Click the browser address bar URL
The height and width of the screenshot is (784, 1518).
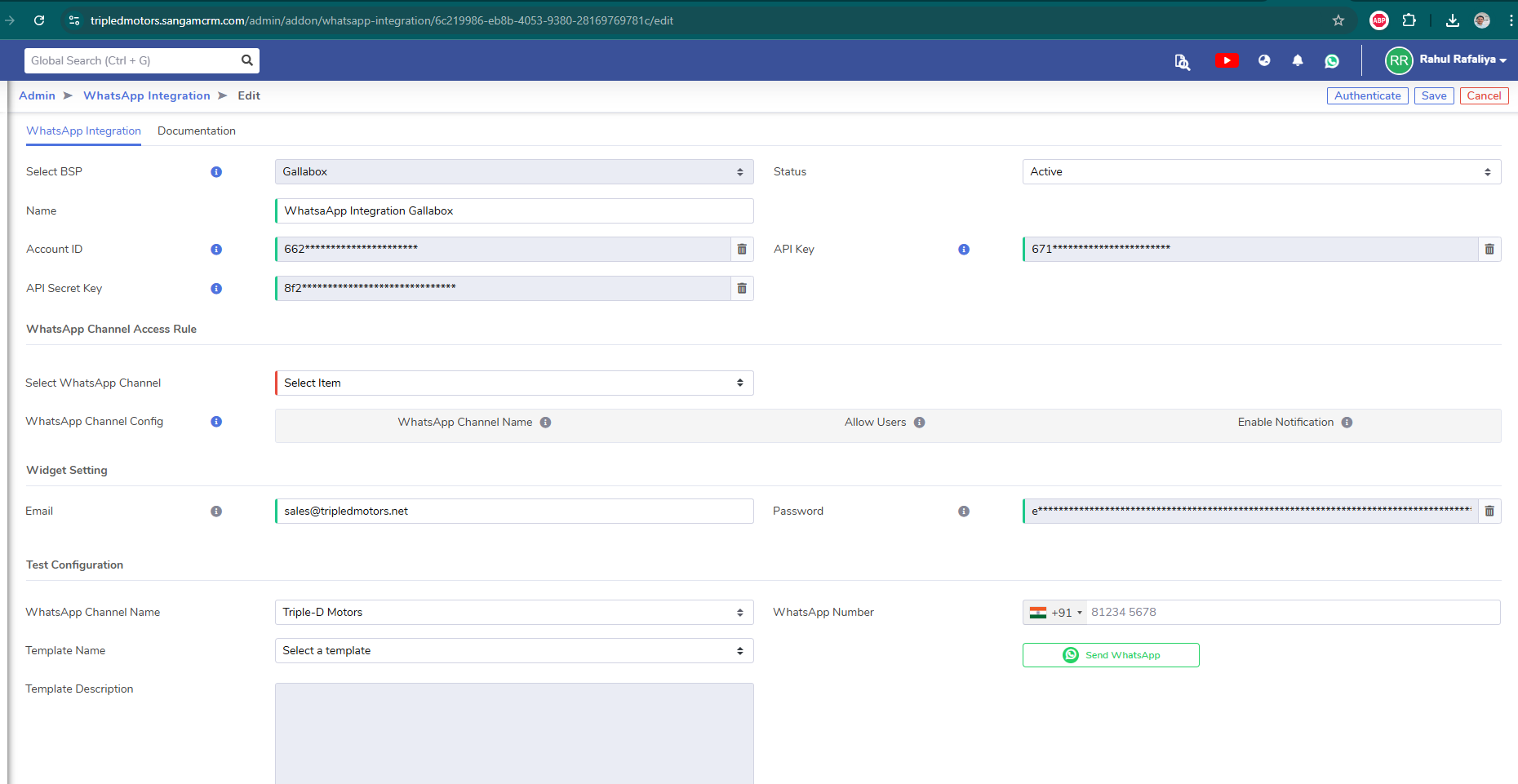(x=382, y=20)
